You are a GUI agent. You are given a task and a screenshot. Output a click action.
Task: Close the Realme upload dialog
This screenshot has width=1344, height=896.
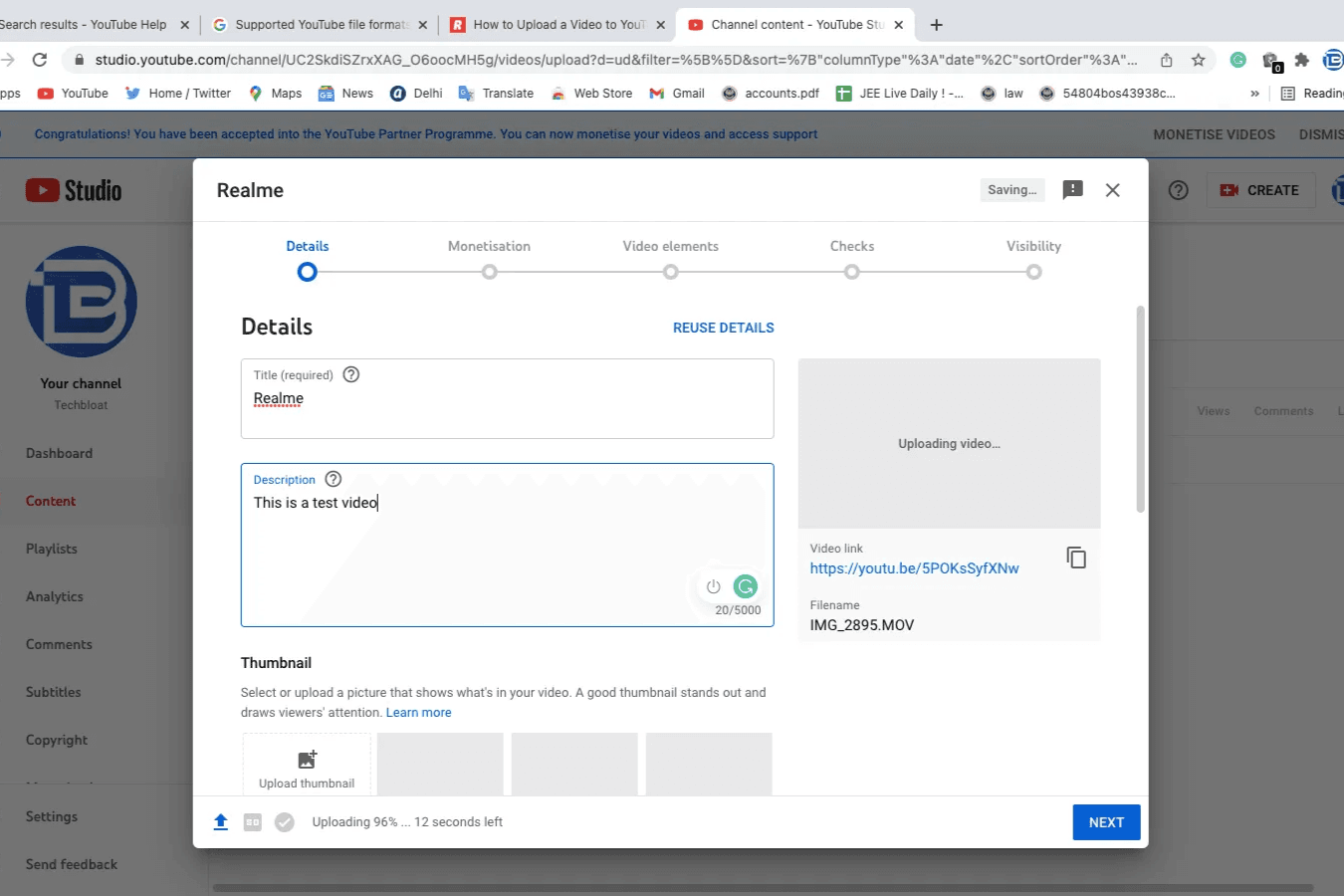point(1113,190)
